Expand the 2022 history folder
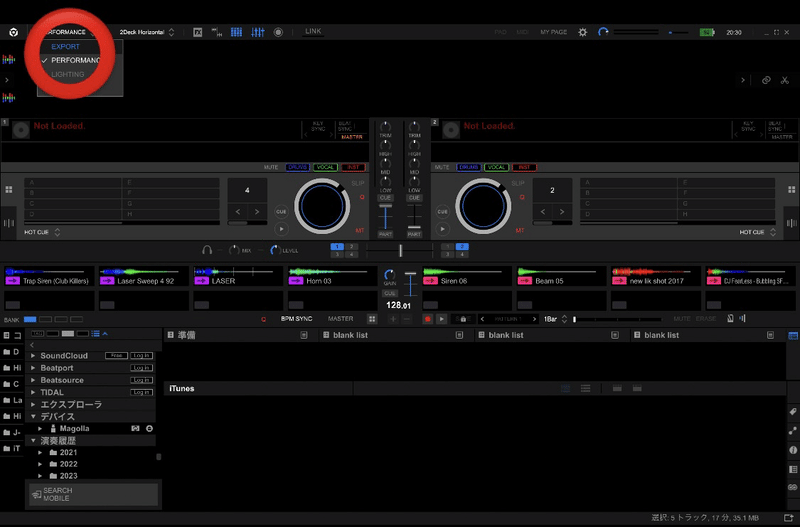 coord(40,464)
